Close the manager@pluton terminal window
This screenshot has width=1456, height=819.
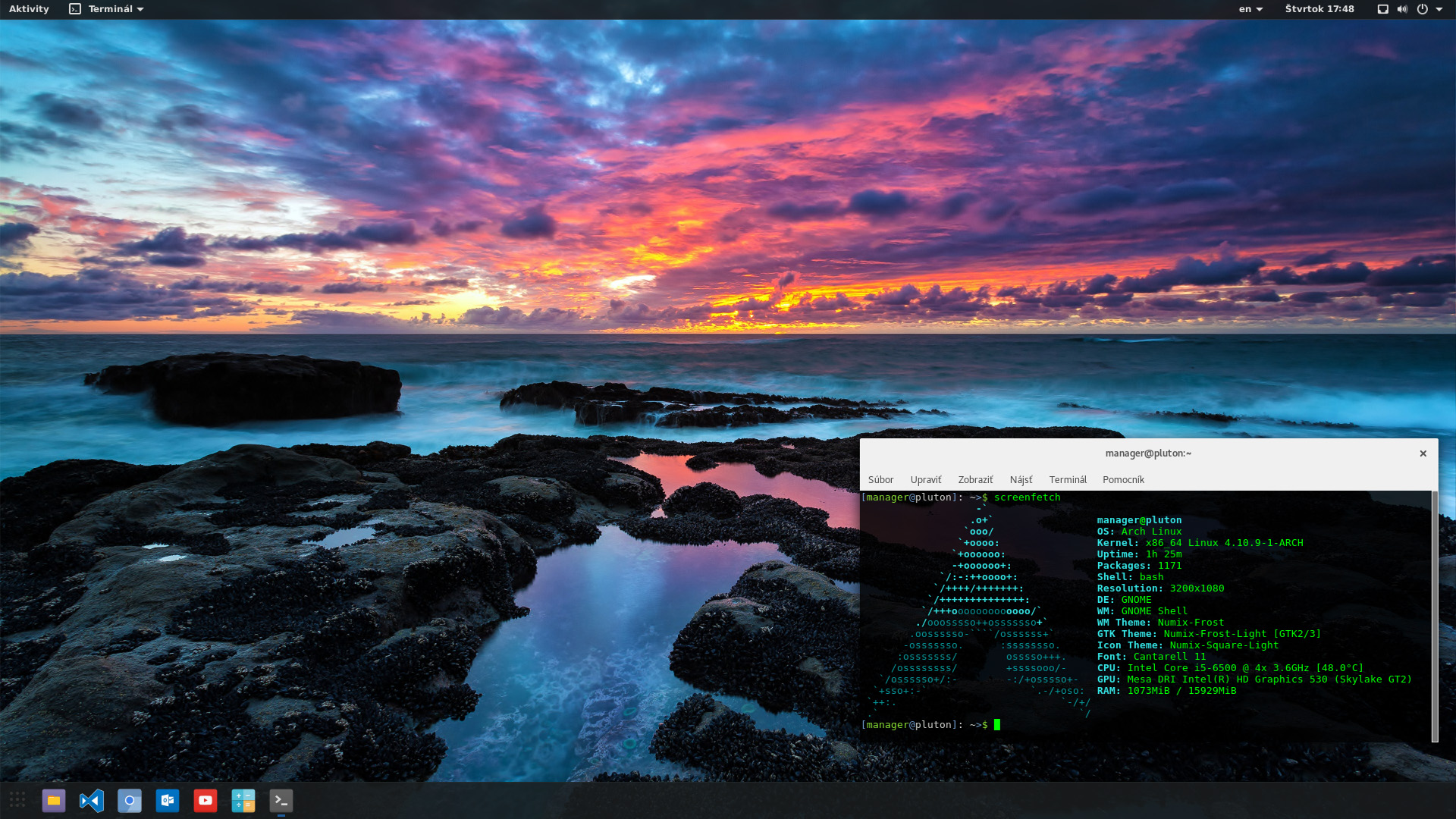tap(1423, 453)
